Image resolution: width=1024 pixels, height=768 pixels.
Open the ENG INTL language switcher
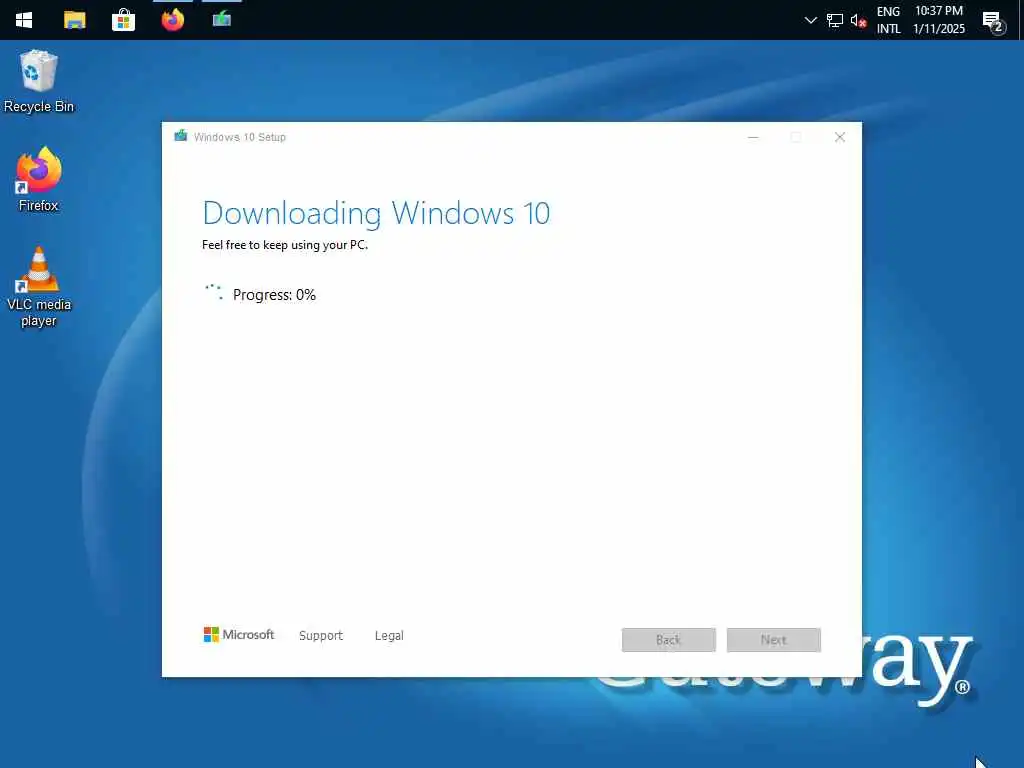(888, 20)
